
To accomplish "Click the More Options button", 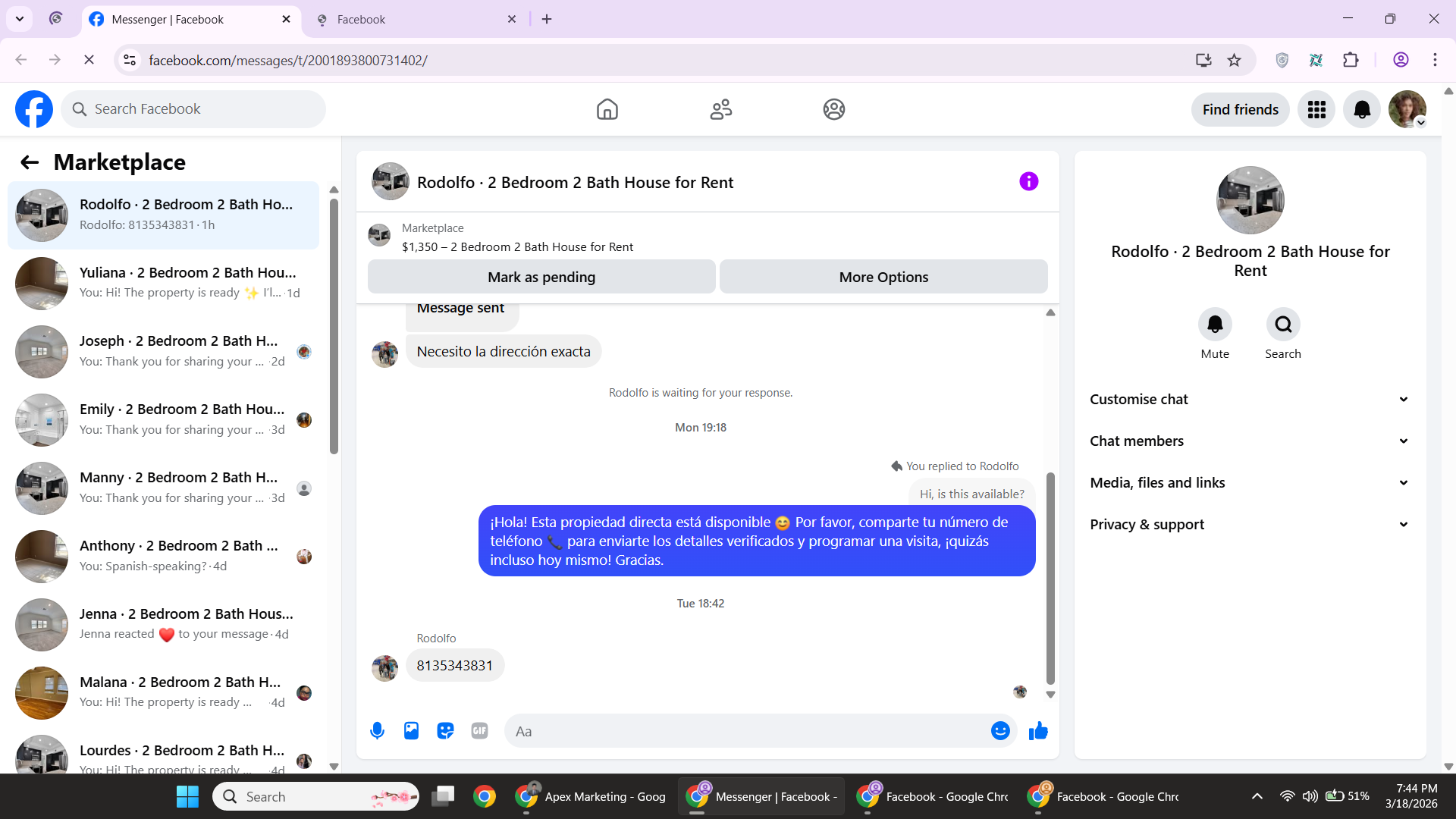I will tap(883, 278).
